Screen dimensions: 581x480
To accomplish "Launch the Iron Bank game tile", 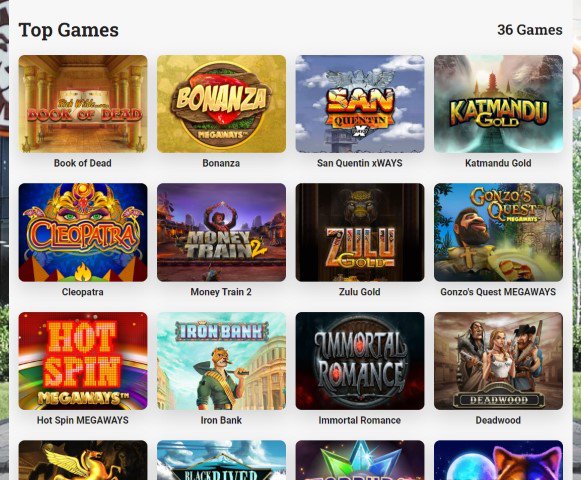I will [x=222, y=361].
